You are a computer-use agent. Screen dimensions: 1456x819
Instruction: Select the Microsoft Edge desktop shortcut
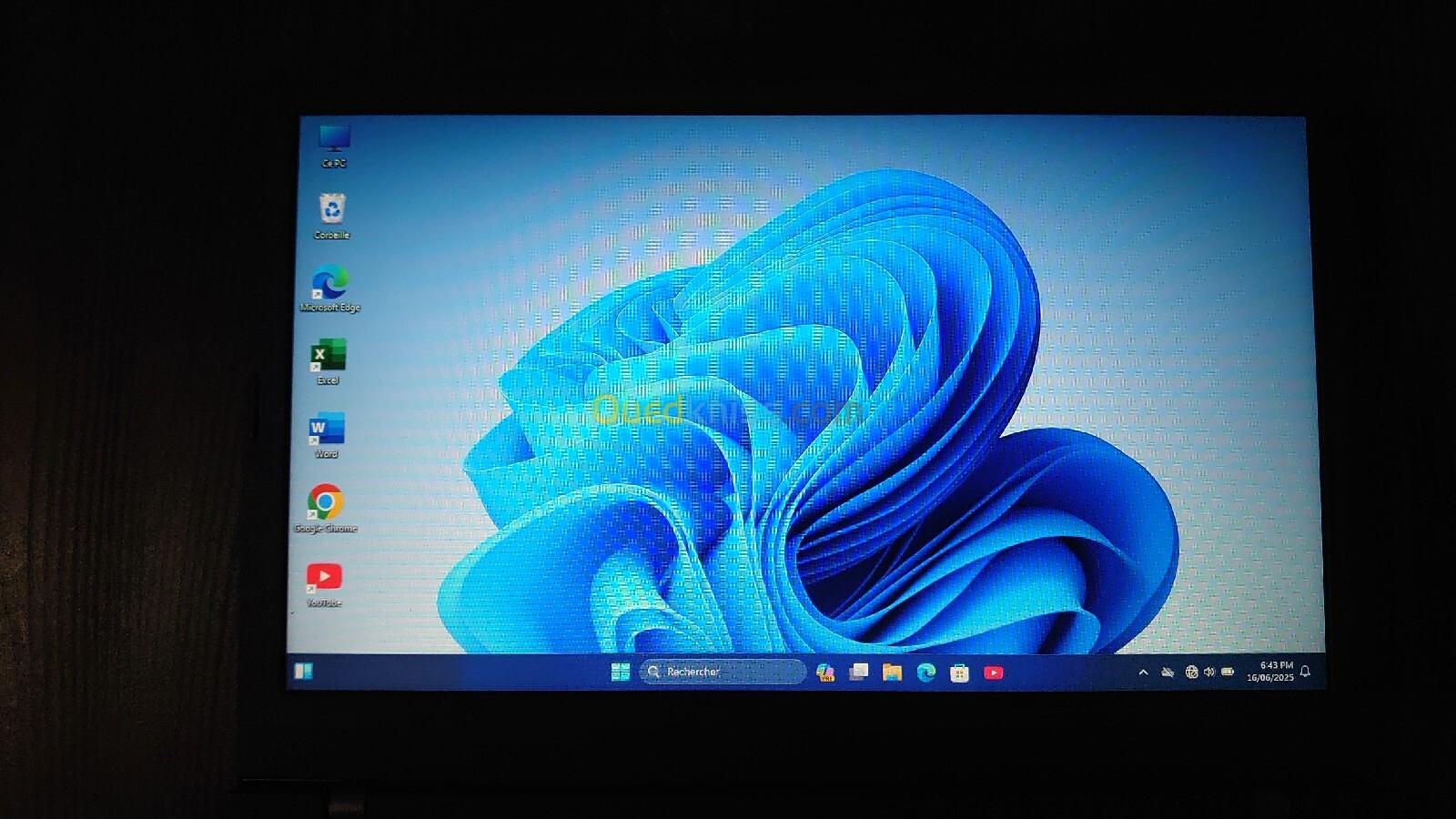point(329,284)
